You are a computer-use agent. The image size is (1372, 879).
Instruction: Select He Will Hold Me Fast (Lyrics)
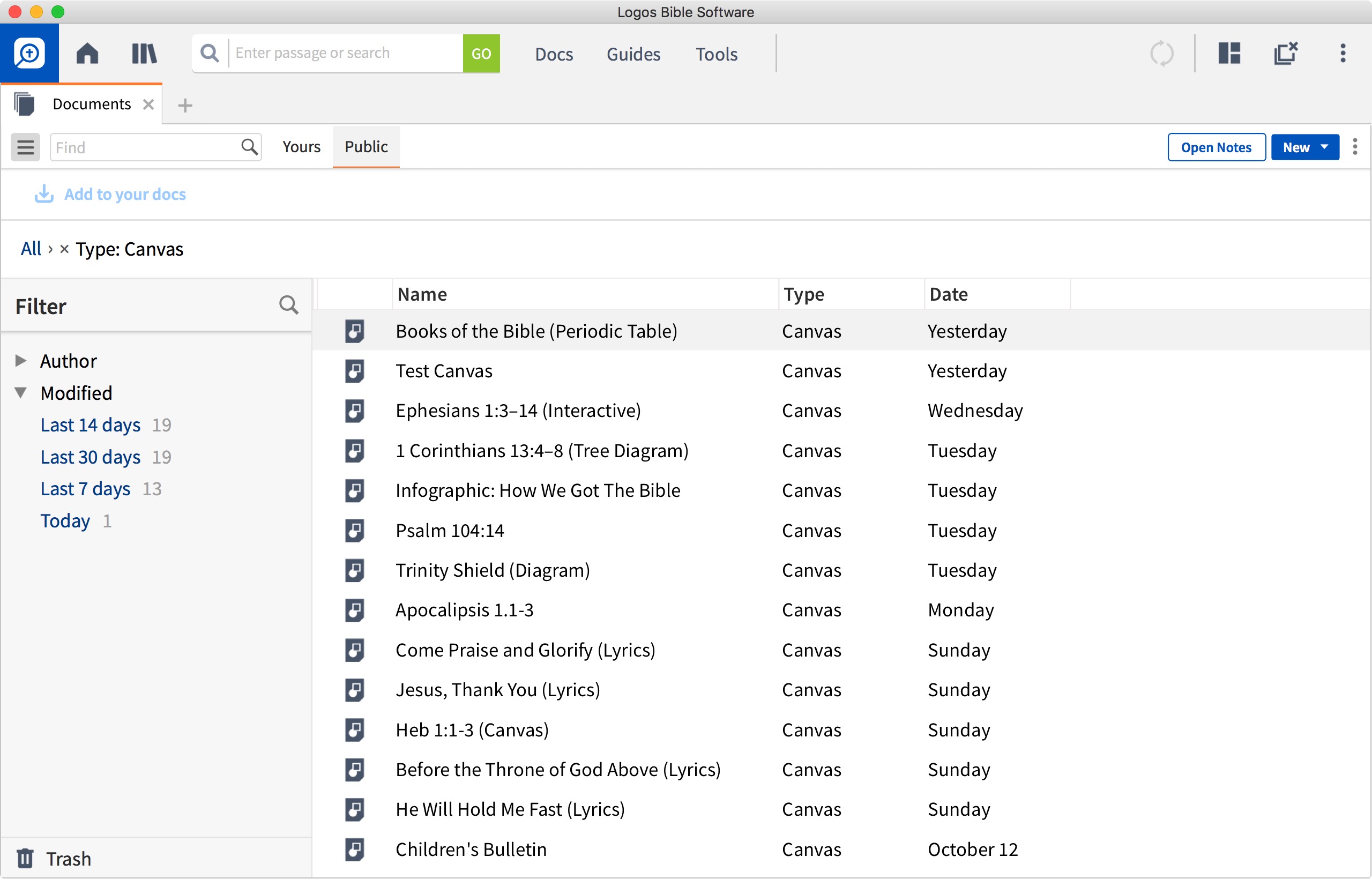510,809
